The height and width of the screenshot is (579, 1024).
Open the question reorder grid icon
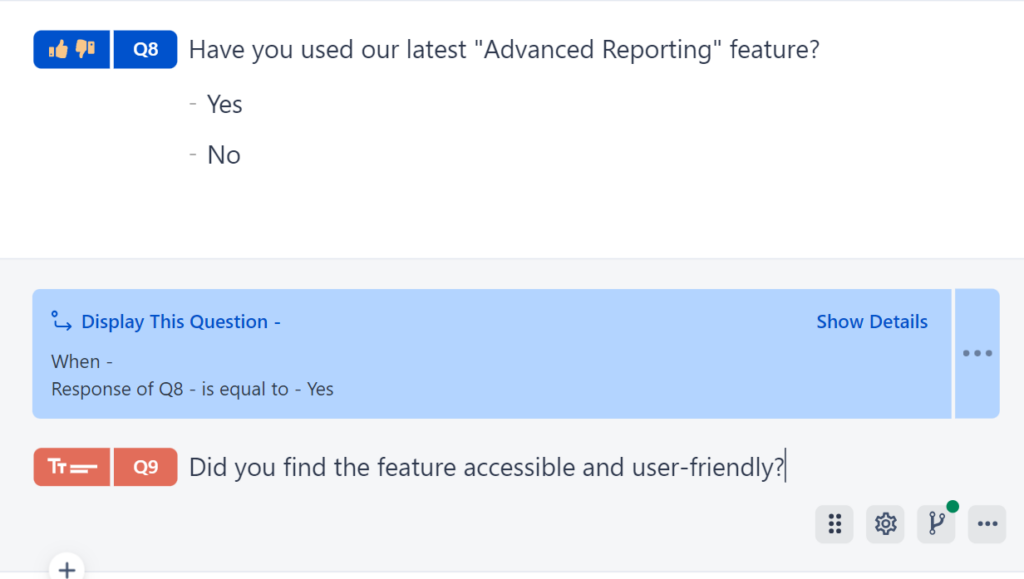pos(834,523)
